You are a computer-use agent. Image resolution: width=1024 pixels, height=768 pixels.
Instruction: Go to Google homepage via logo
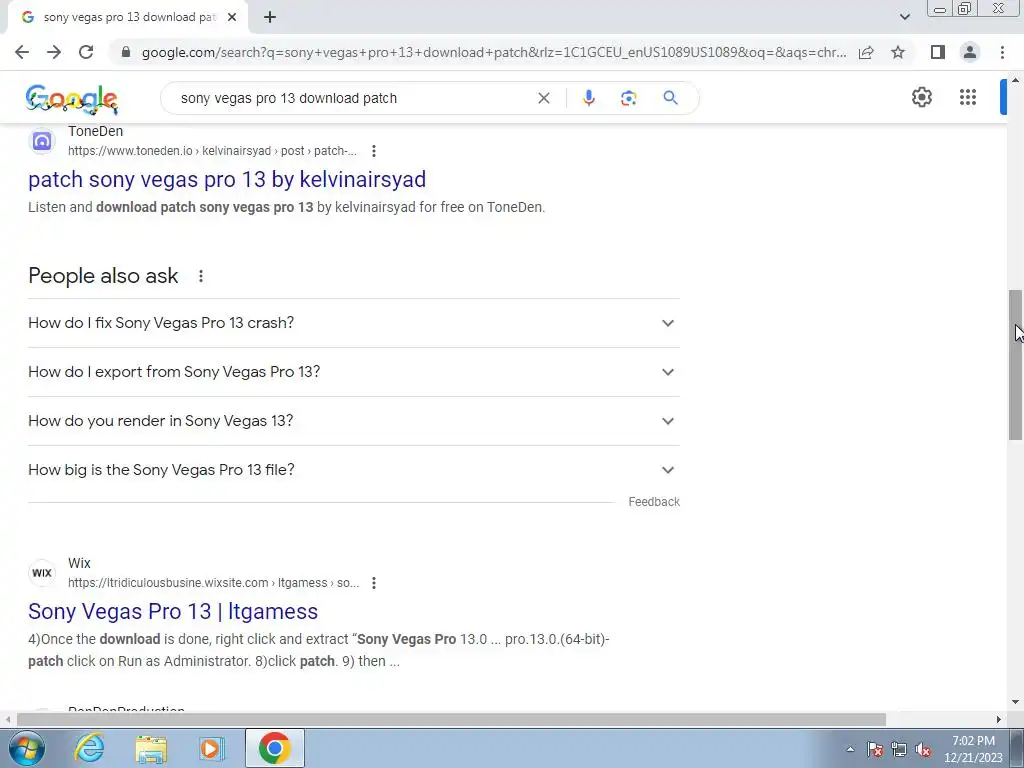tap(72, 99)
